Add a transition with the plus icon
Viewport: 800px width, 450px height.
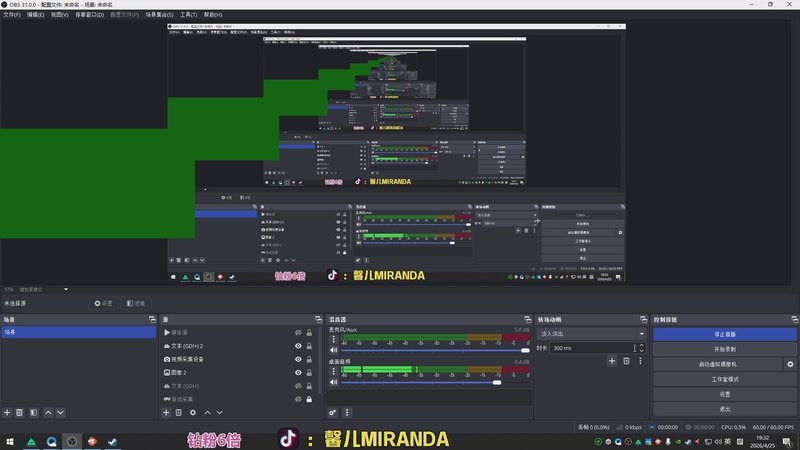[x=612, y=361]
